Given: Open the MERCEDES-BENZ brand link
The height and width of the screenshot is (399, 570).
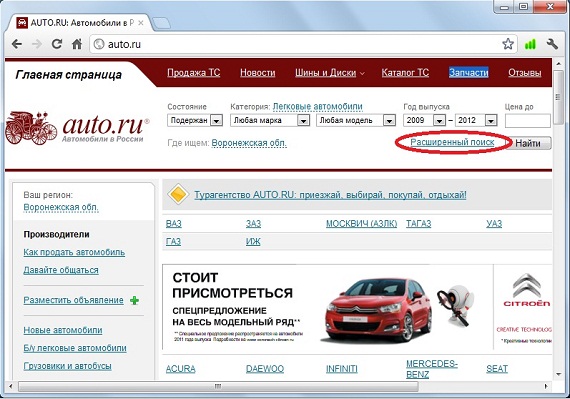Looking at the screenshot, I should (431, 369).
